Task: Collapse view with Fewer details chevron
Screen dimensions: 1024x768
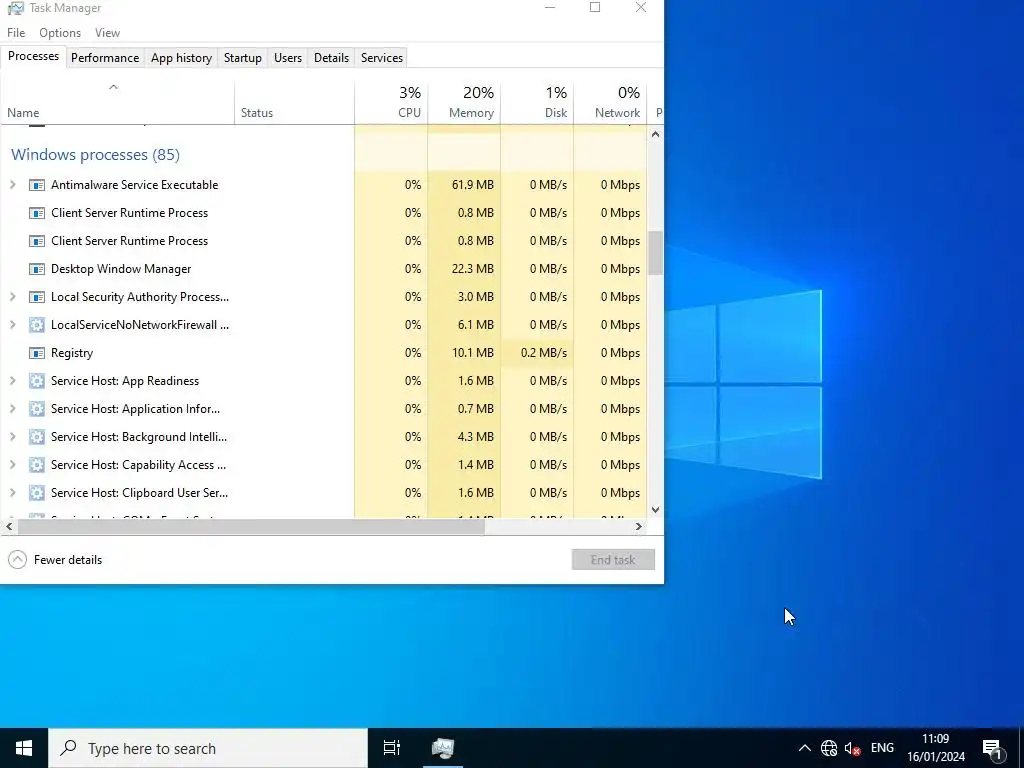Action: pyautogui.click(x=18, y=560)
